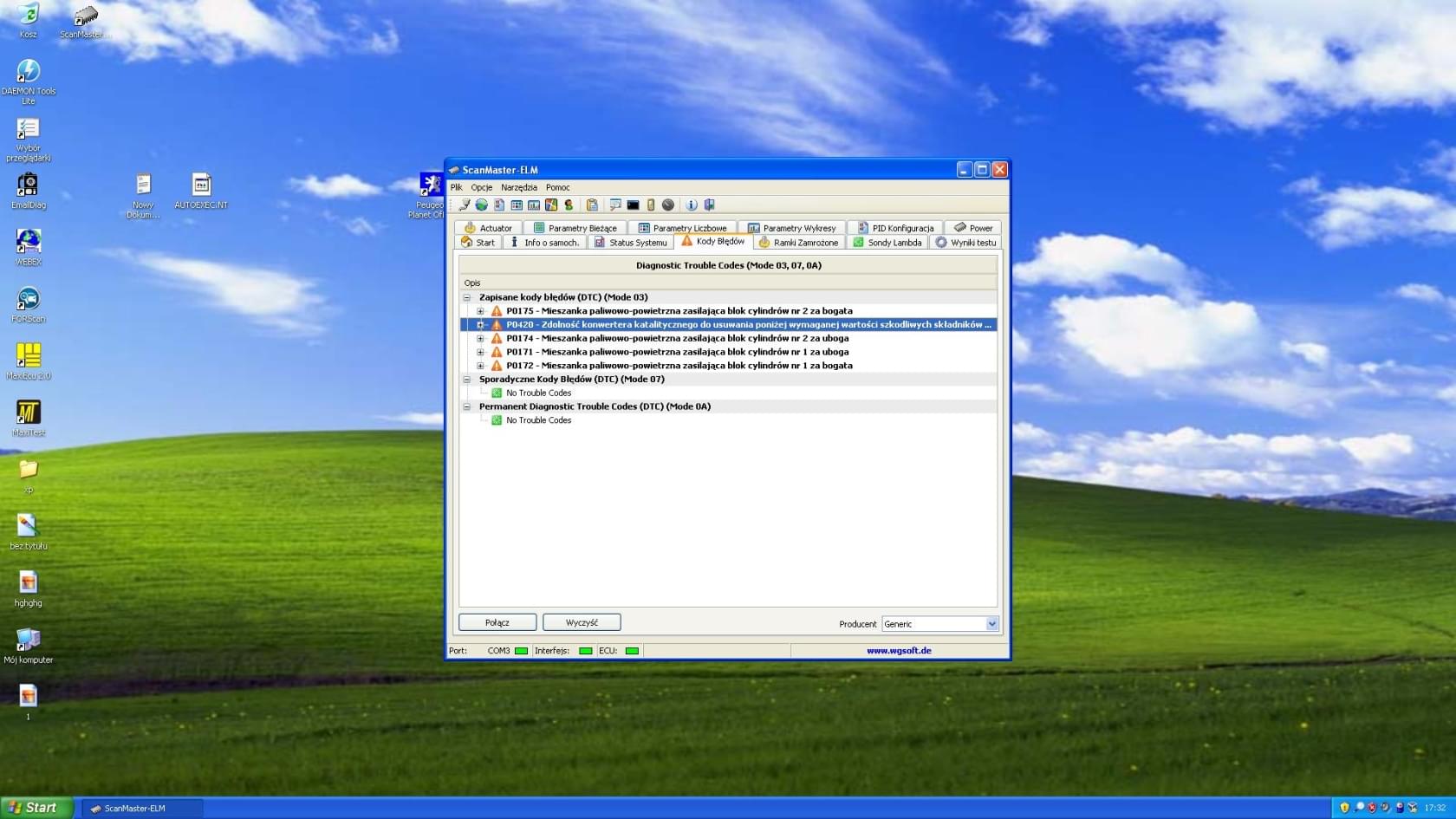The width and height of the screenshot is (1456, 819).
Task: Open the xp folder on desktop
Action: click(29, 477)
